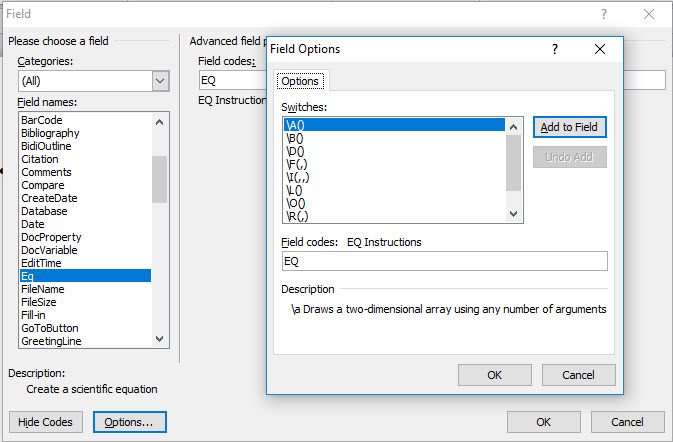Image resolution: width=673 pixels, height=442 pixels.
Task: Select the \L() switch
Action: click(394, 190)
